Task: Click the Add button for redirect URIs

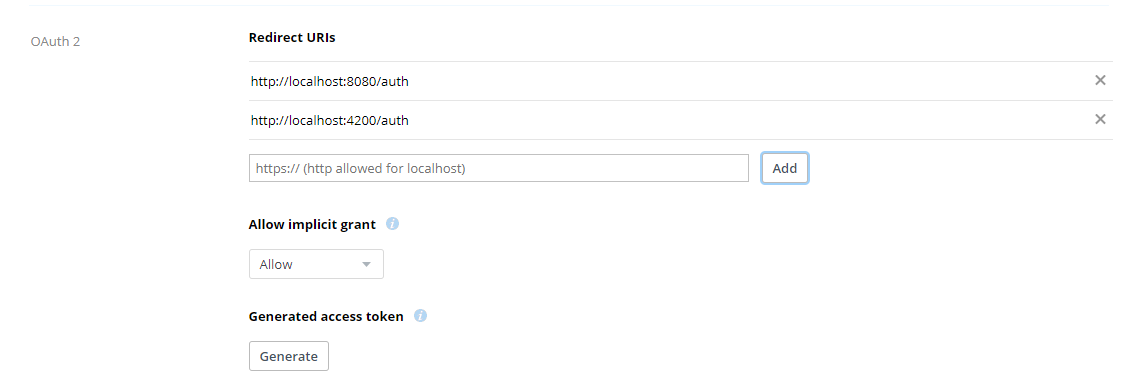Action: (785, 168)
